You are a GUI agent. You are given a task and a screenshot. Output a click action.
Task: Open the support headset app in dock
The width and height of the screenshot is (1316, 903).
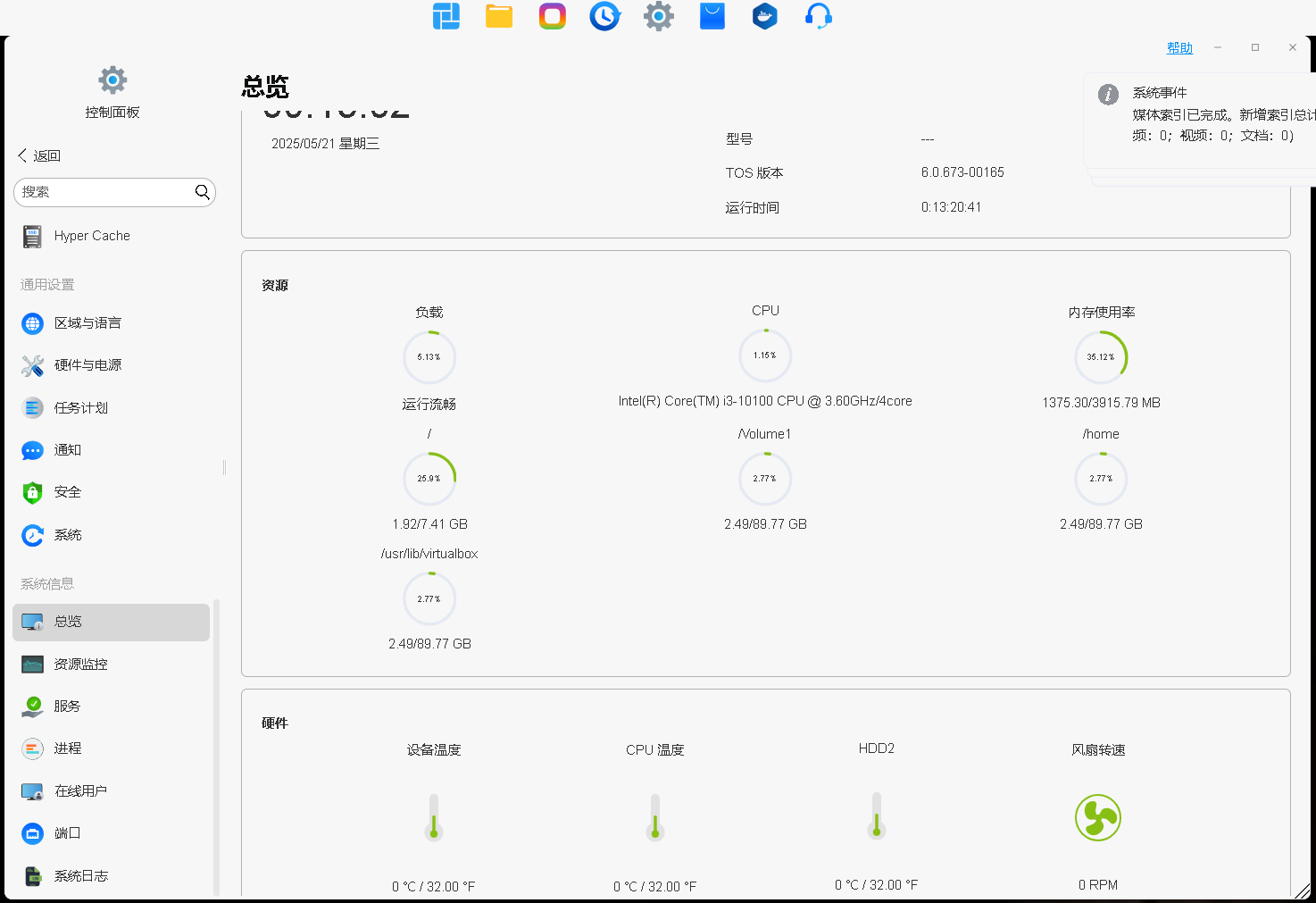(819, 16)
